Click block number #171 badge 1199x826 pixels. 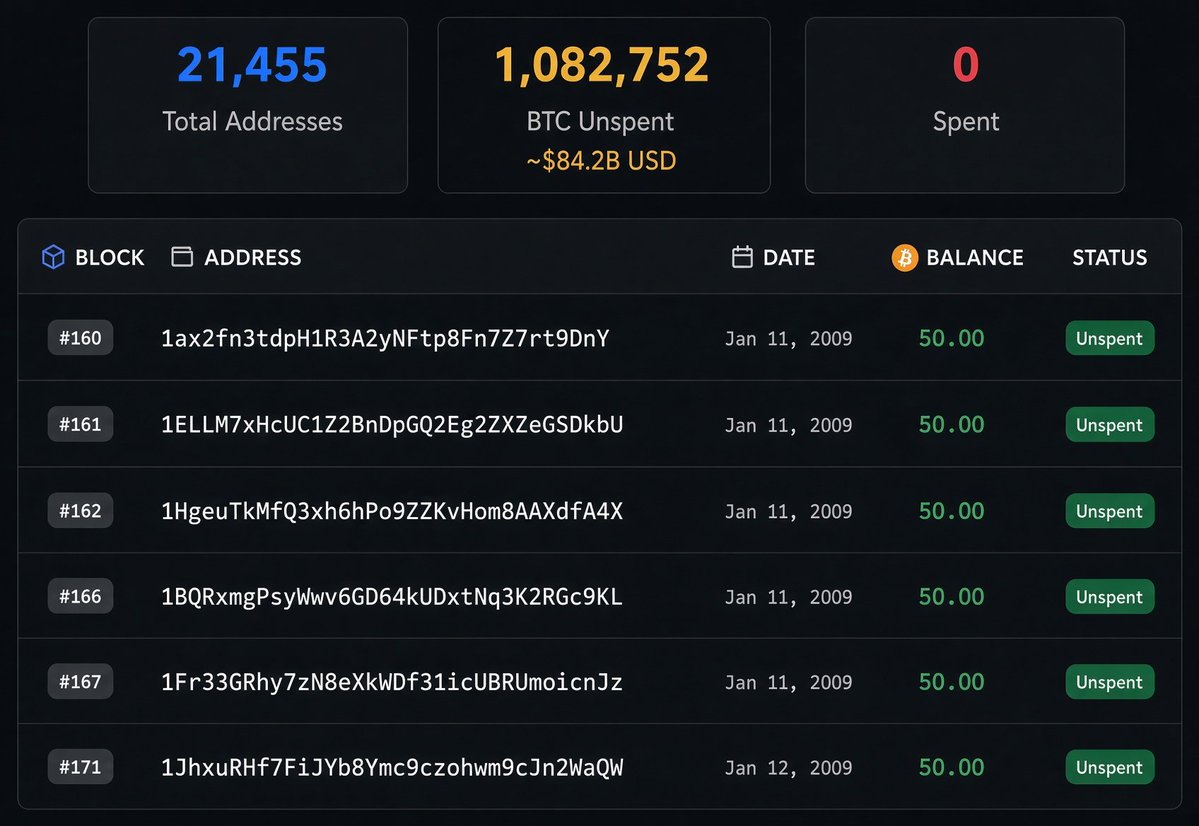80,767
